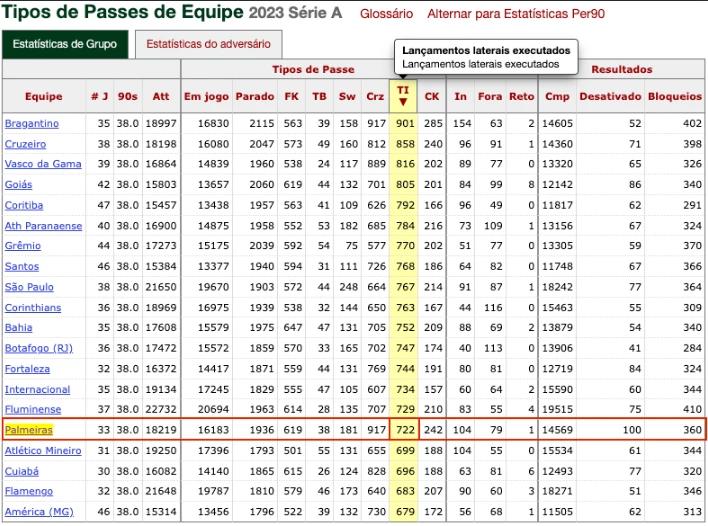This screenshot has width=708, height=526.
Task: Click Bahia FK value 647
Action: 293,327
